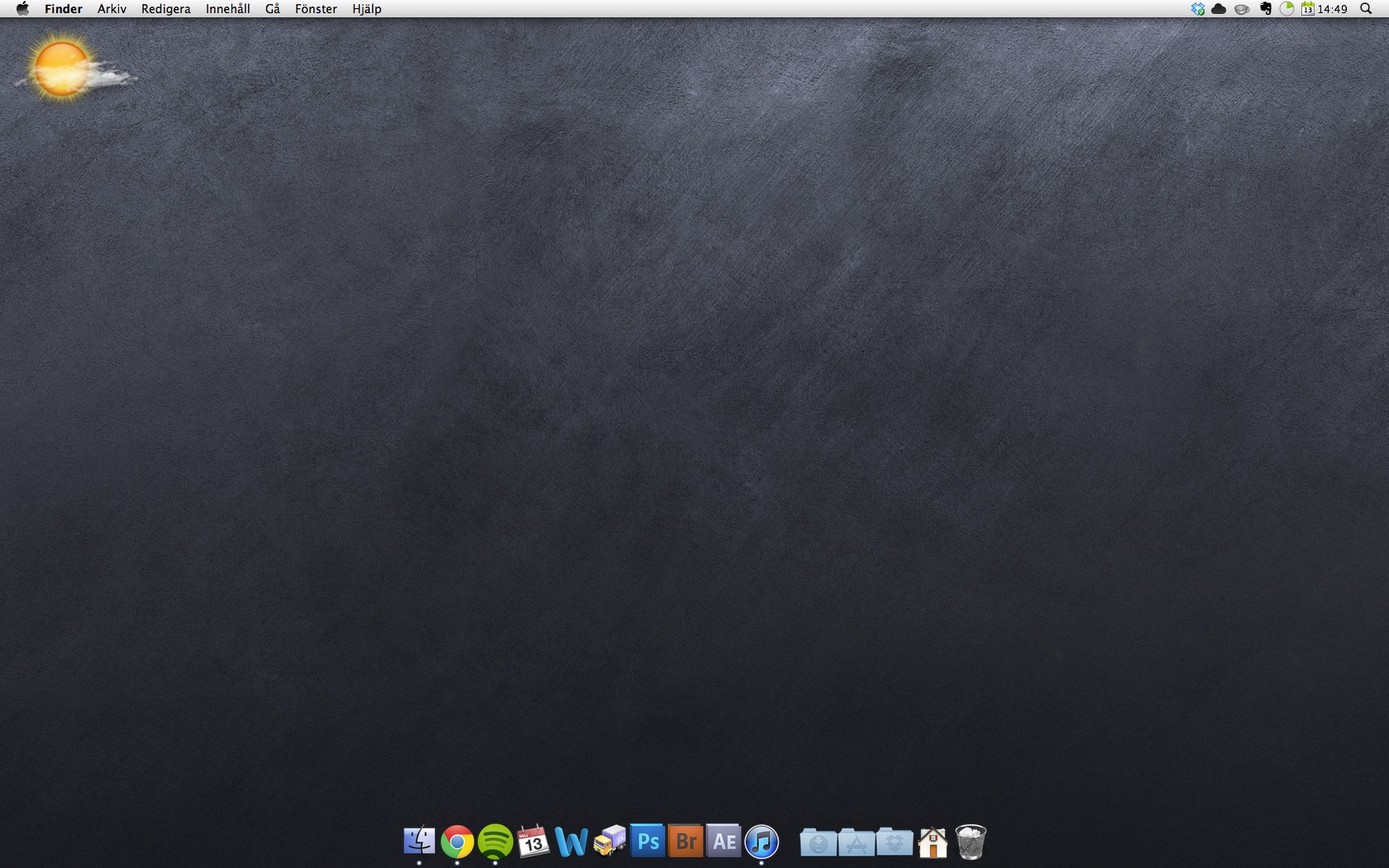Image resolution: width=1389 pixels, height=868 pixels.
Task: Click the Finder icon in the dock
Action: coord(419,842)
